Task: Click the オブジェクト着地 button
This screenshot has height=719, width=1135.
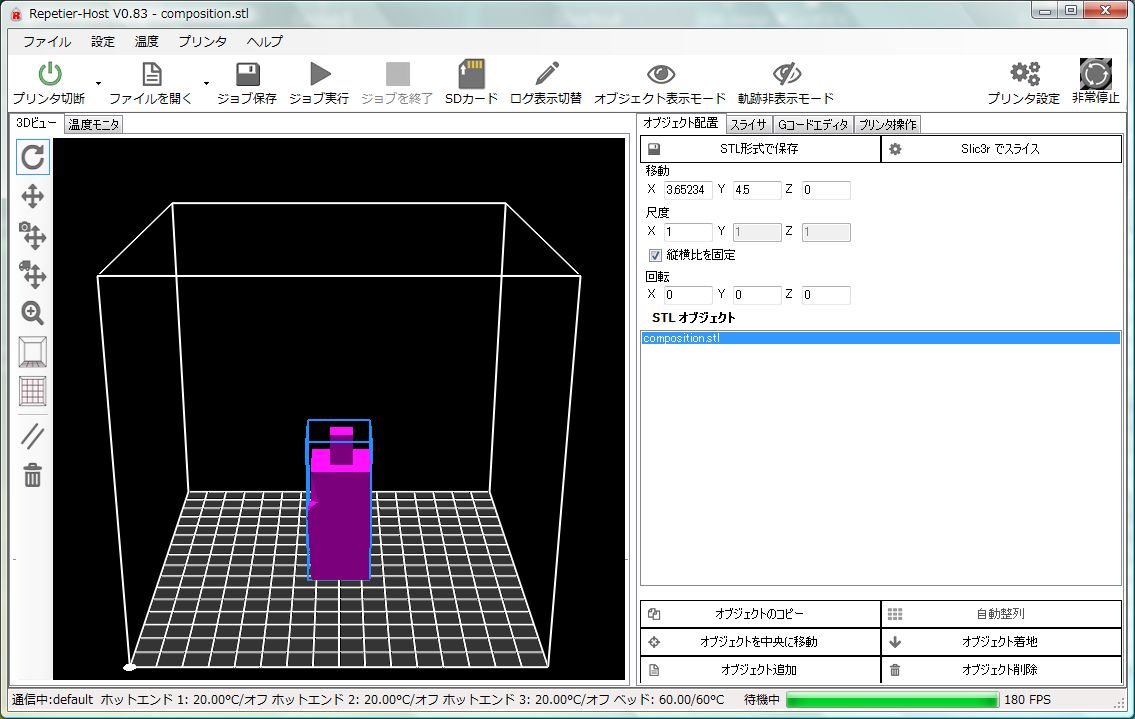Action: pyautogui.click(x=1001, y=642)
